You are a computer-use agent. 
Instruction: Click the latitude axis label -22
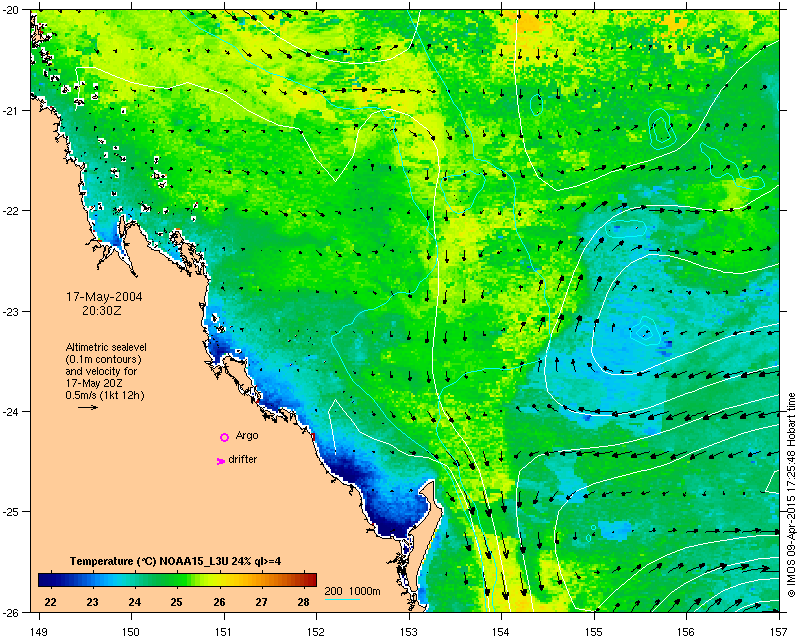pyautogui.click(x=10, y=211)
